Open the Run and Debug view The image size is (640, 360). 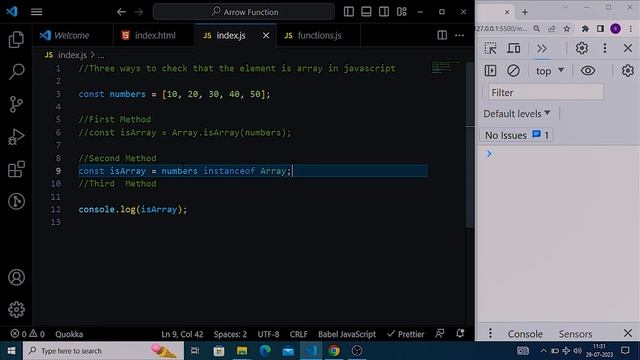coord(16,137)
